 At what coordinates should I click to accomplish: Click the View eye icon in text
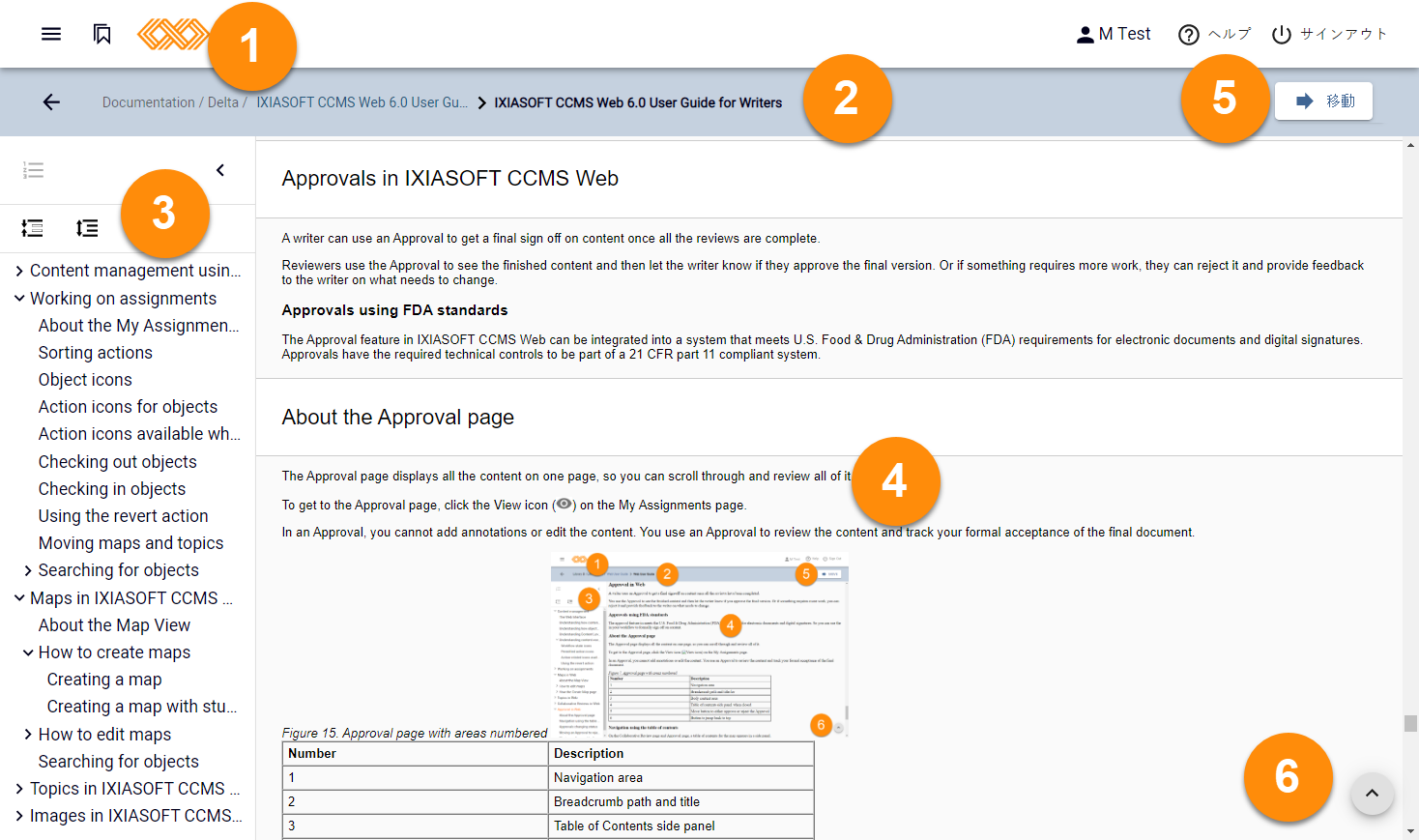(x=564, y=504)
